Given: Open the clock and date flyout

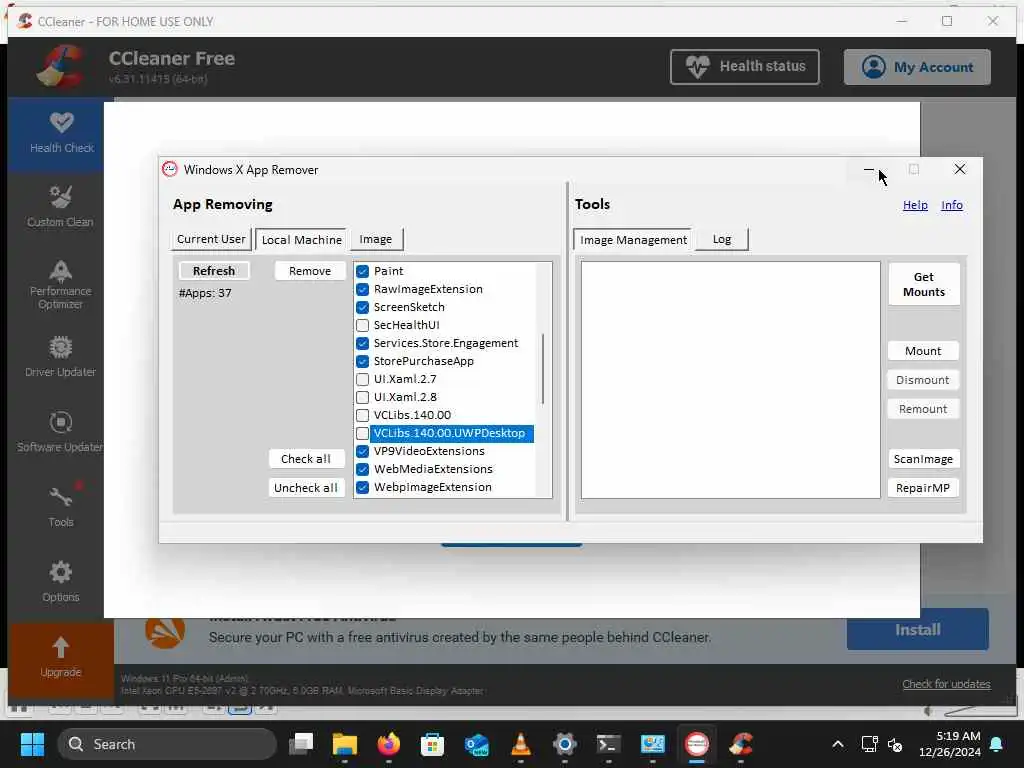Looking at the screenshot, I should (x=950, y=744).
